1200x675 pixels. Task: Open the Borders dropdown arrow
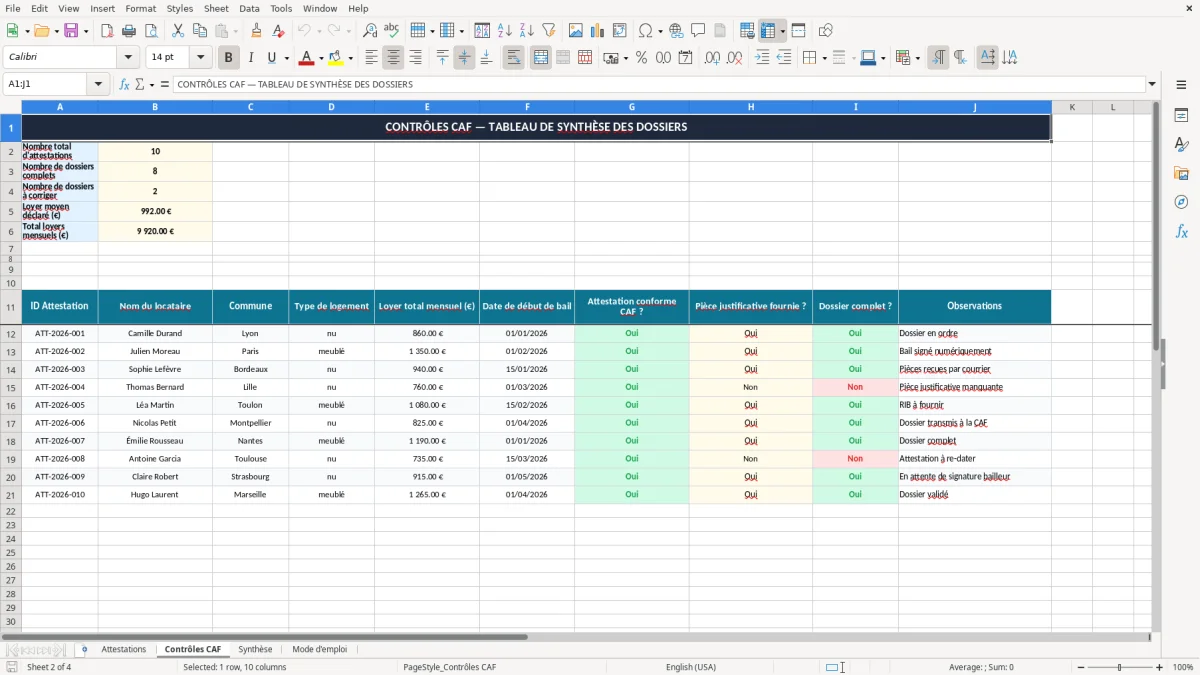(824, 58)
